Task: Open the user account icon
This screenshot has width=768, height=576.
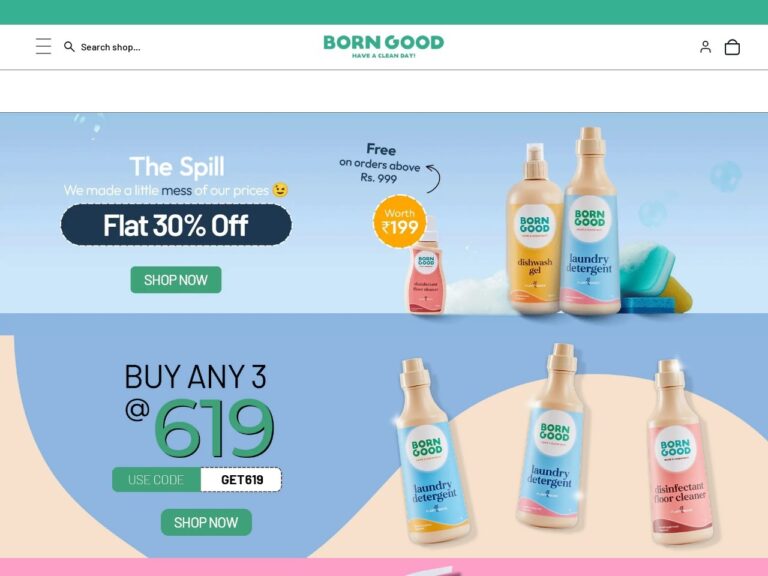Action: tap(705, 47)
